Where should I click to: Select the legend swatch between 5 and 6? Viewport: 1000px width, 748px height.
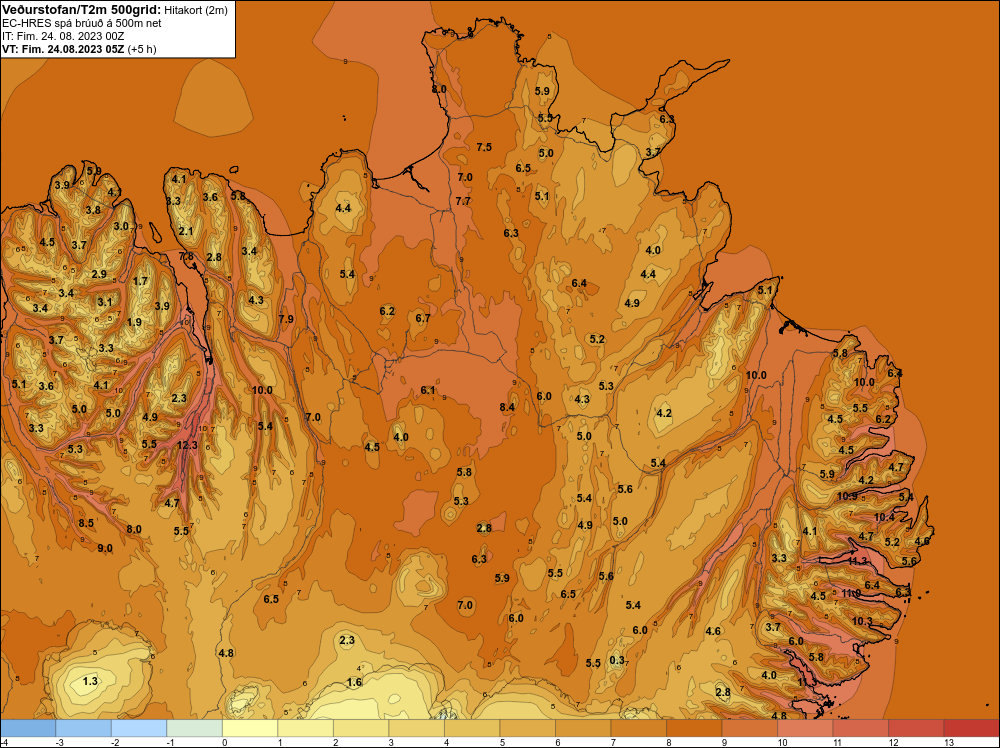coord(527,728)
